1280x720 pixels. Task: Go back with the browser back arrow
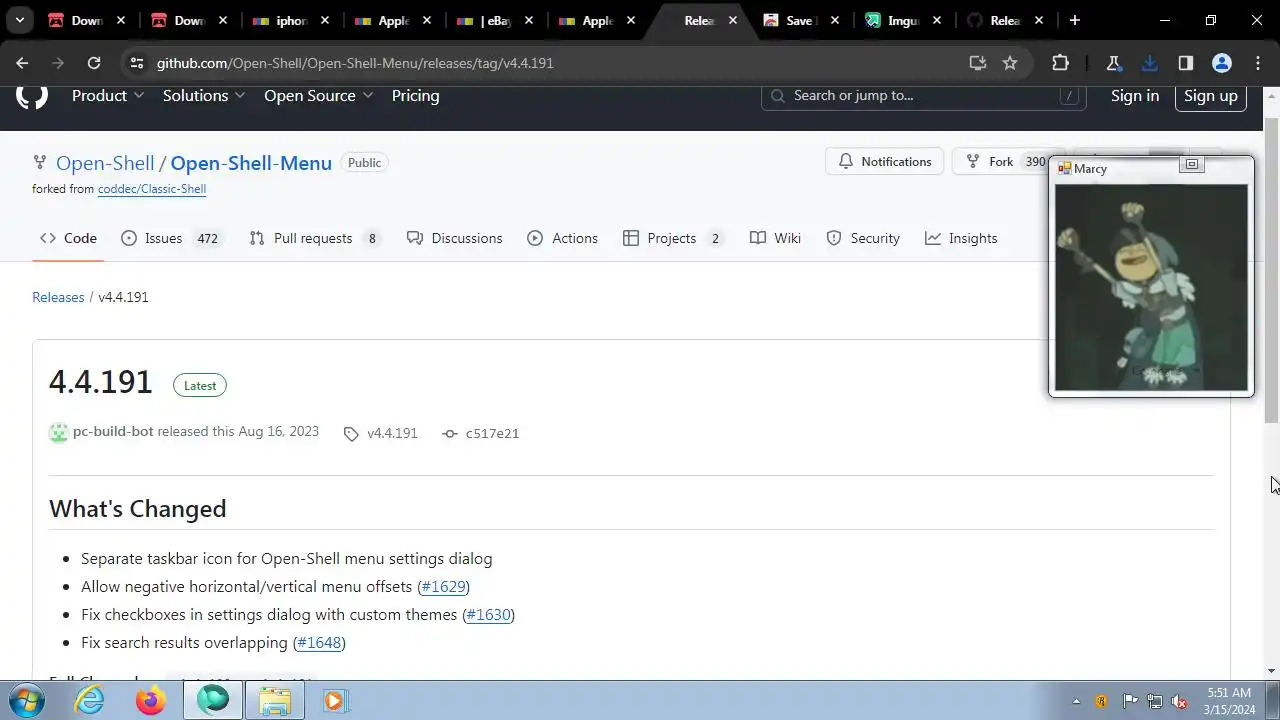(x=22, y=63)
